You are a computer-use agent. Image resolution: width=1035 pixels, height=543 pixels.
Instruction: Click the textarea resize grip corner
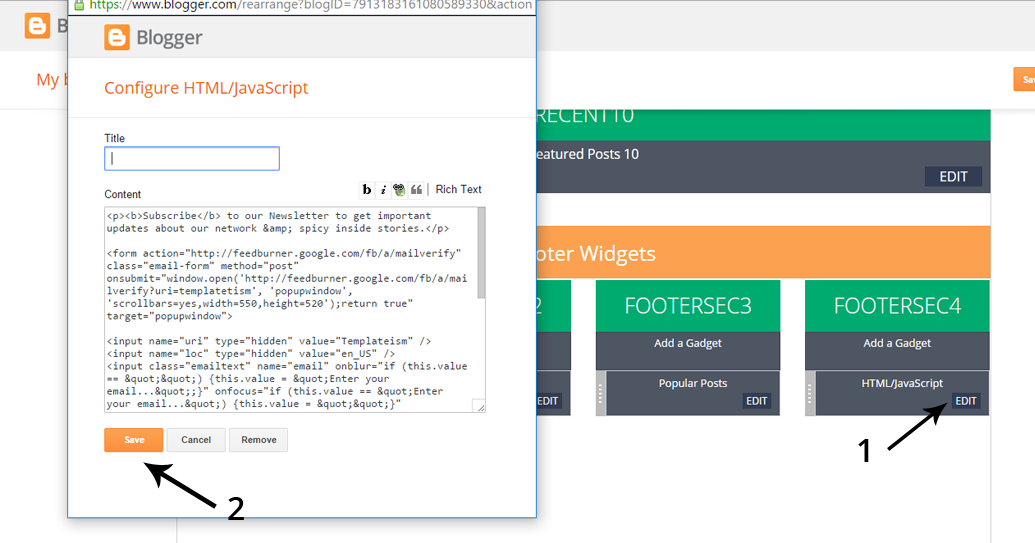481,407
